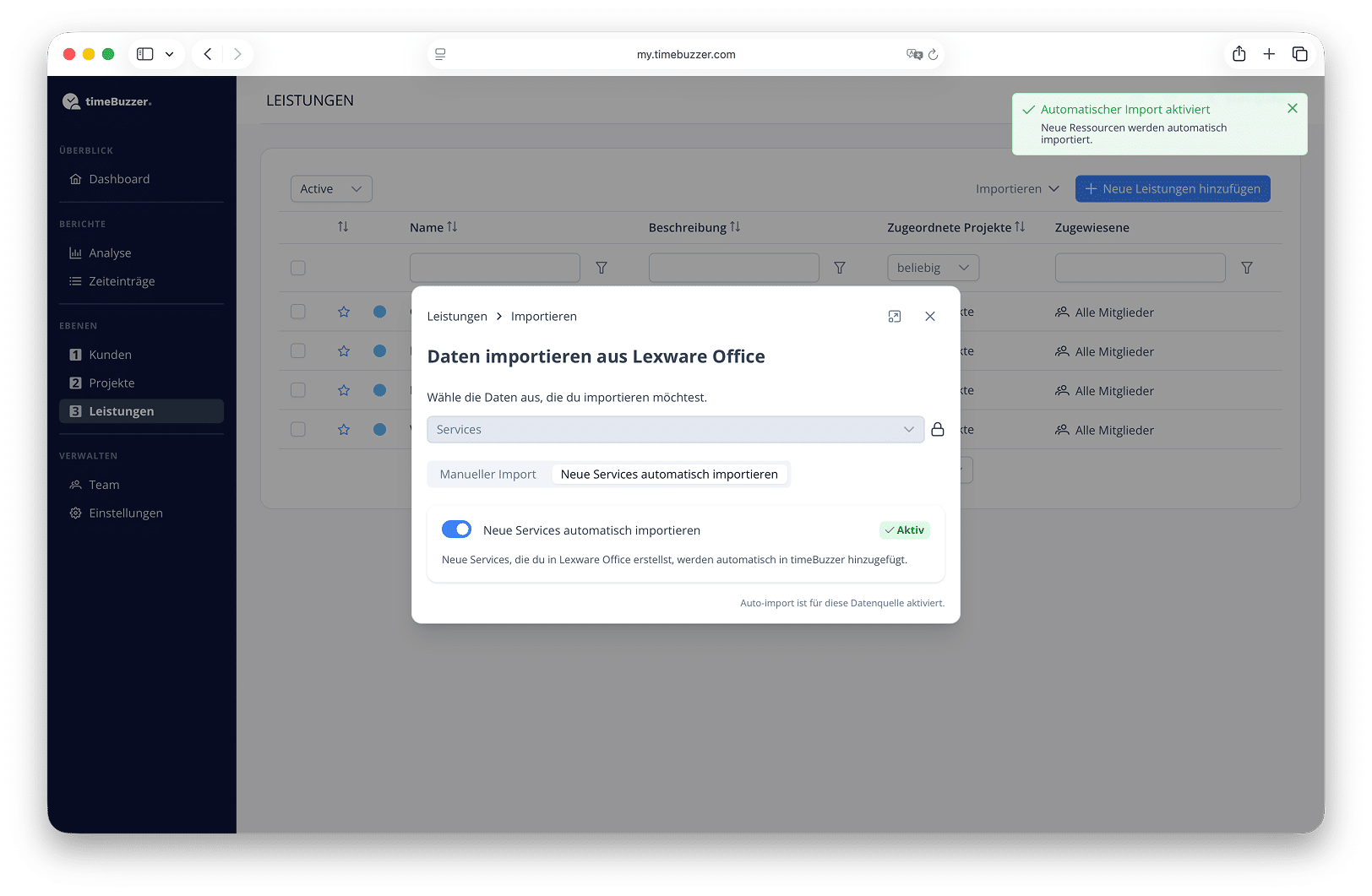The width and height of the screenshot is (1372, 896).
Task: Click the LEISTUNGEN page heading
Action: point(310,100)
